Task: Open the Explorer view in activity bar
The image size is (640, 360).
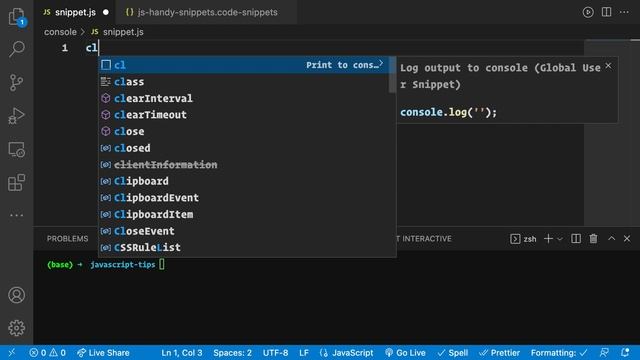Action: point(17,18)
